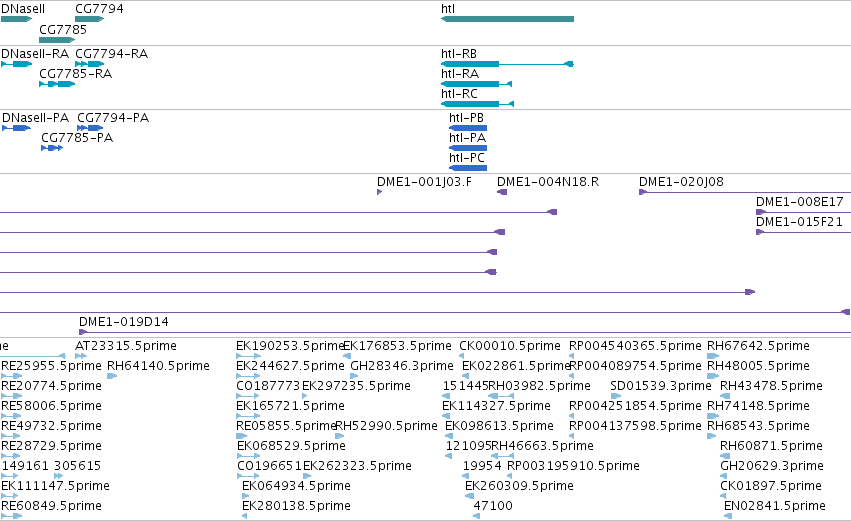Click the CK00010.5prime EST
The width and height of the screenshot is (851, 521).
click(x=462, y=356)
